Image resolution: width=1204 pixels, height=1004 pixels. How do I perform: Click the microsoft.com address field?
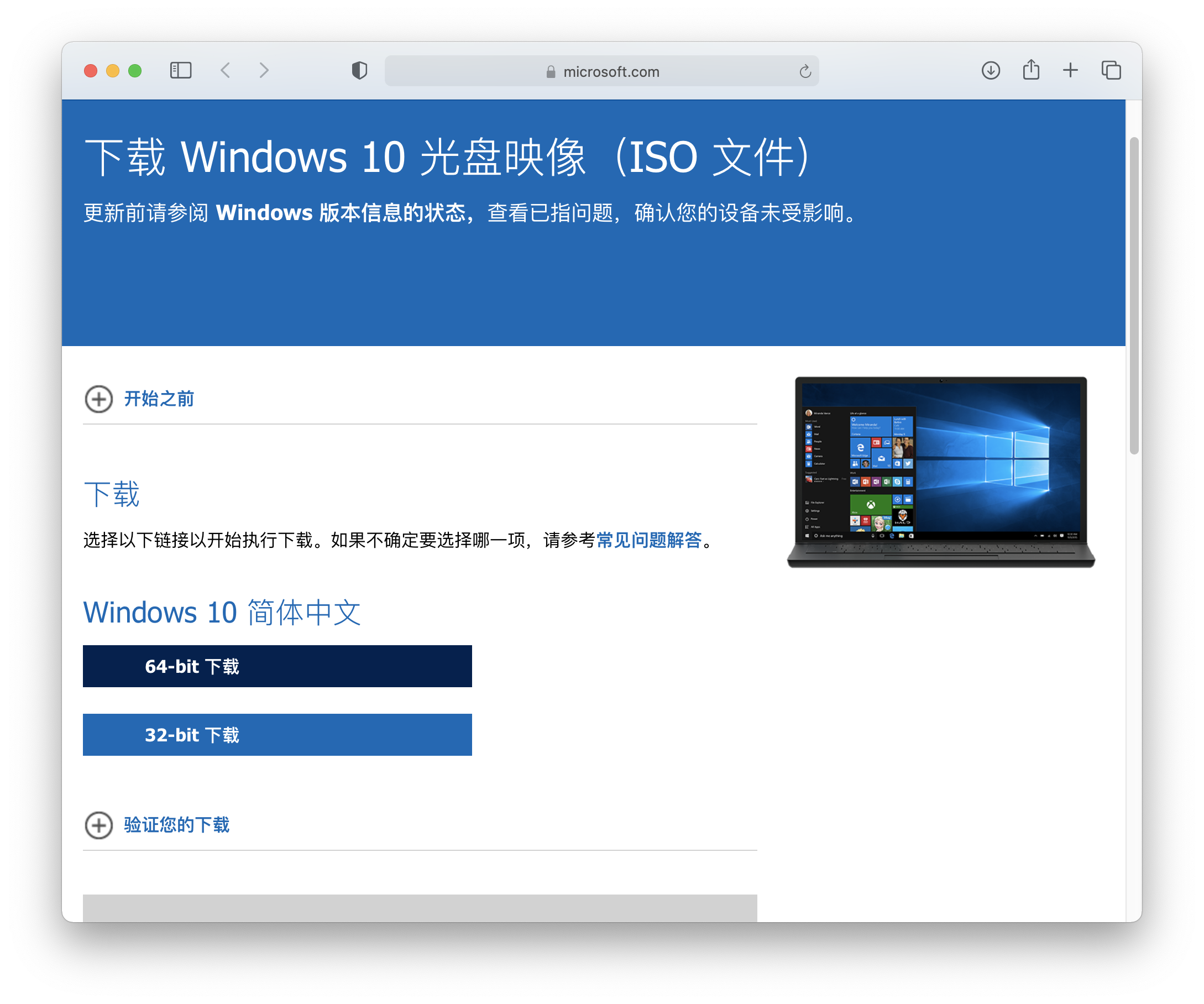pyautogui.click(x=601, y=71)
